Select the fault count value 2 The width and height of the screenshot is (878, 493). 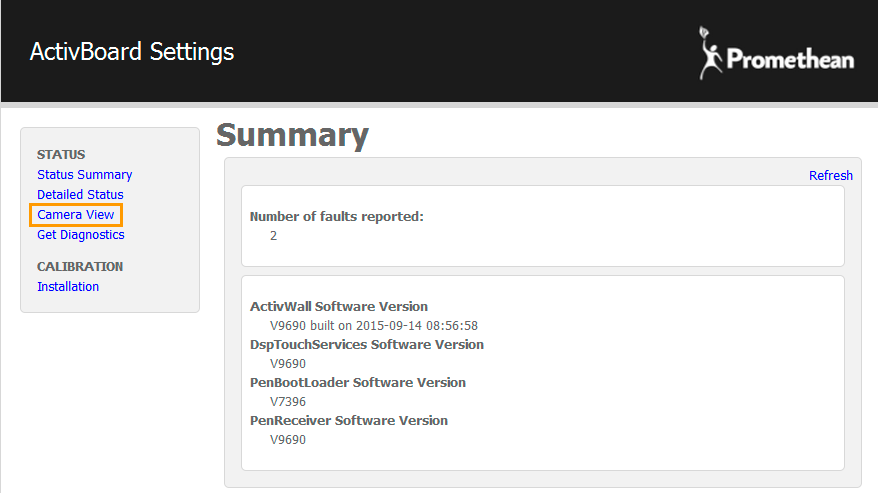point(274,236)
